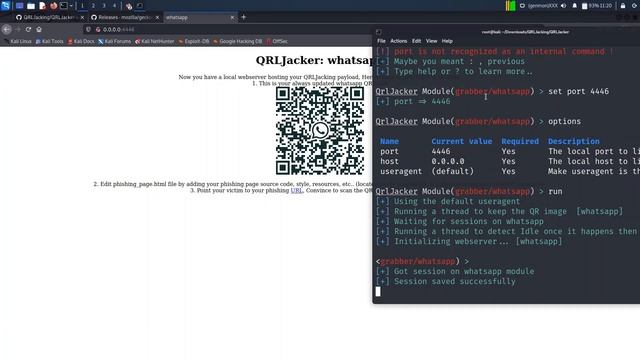Click the terminal window title-bar icon

(x=379, y=32)
